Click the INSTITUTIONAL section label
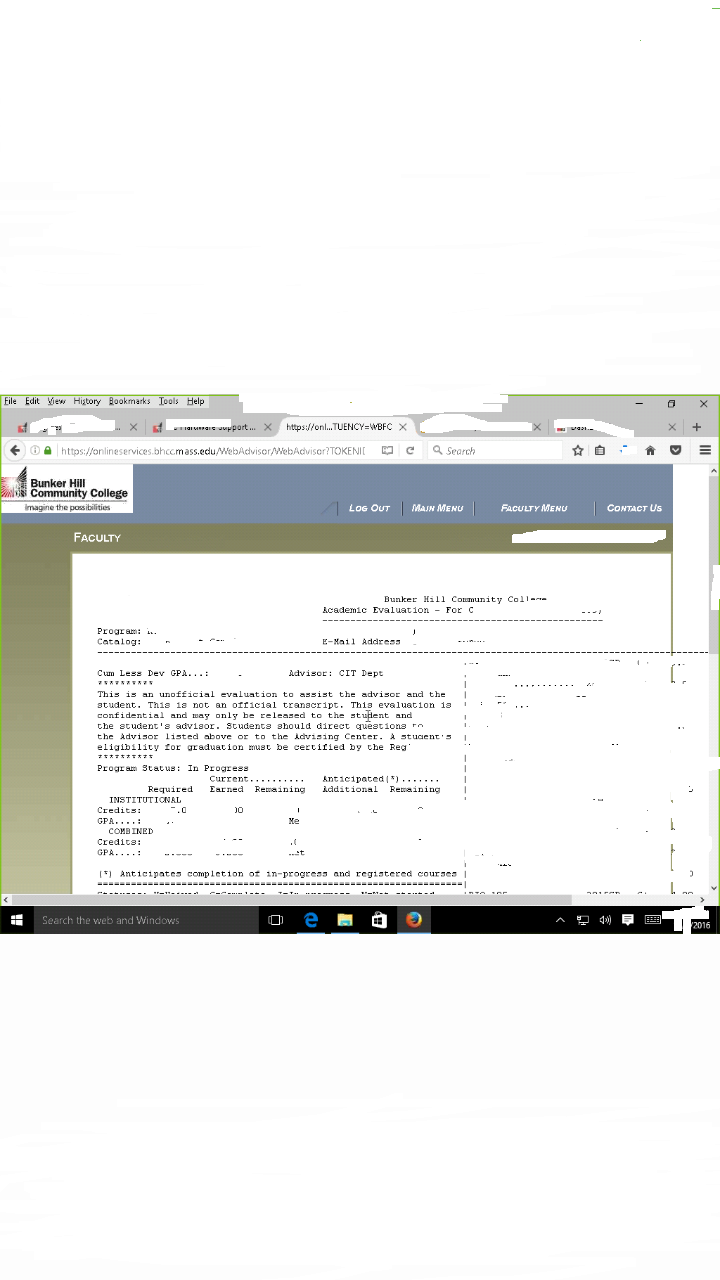The width and height of the screenshot is (720, 1280). [x=145, y=800]
